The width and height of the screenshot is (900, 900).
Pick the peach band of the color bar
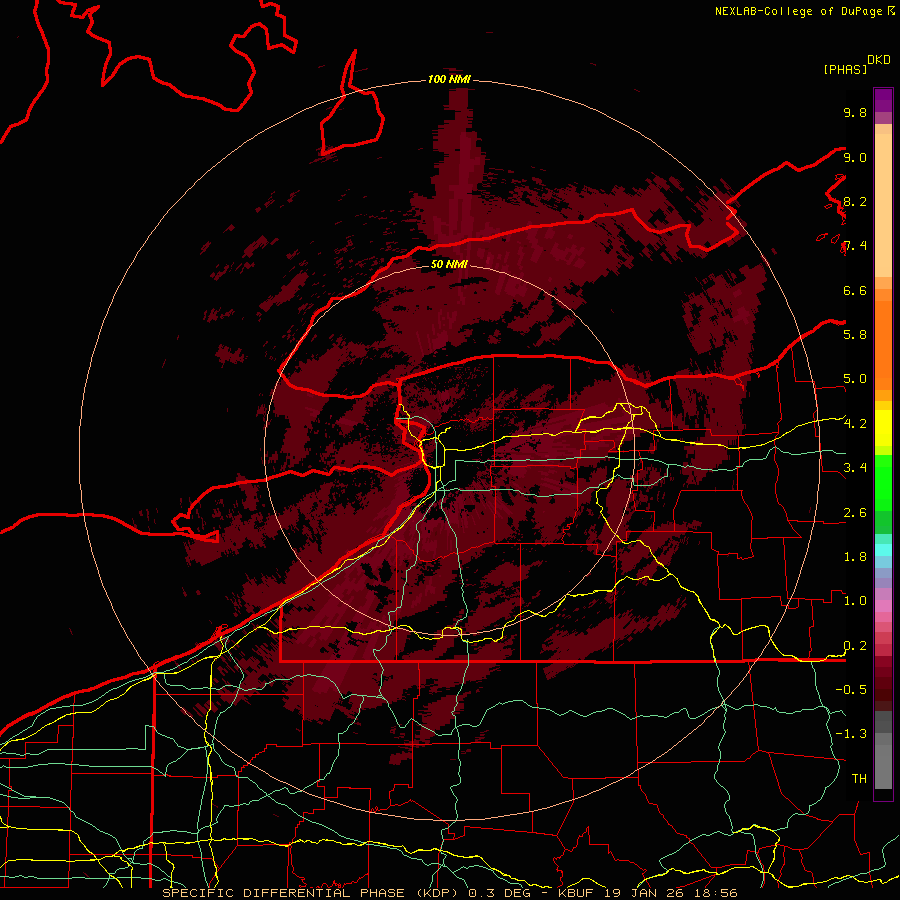tap(883, 205)
